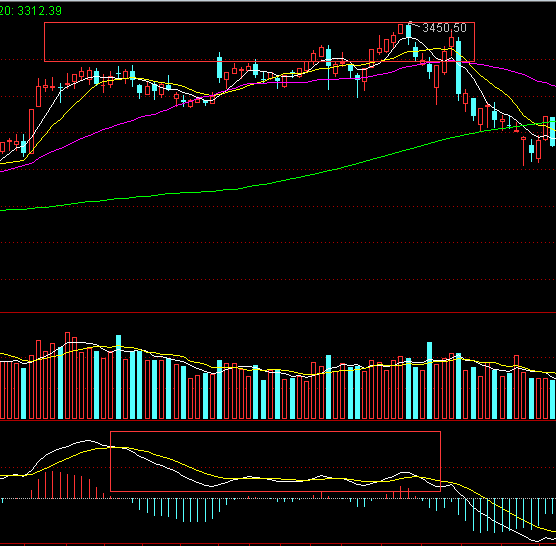Select the red rectangle in the MACD panel

pos(276,461)
